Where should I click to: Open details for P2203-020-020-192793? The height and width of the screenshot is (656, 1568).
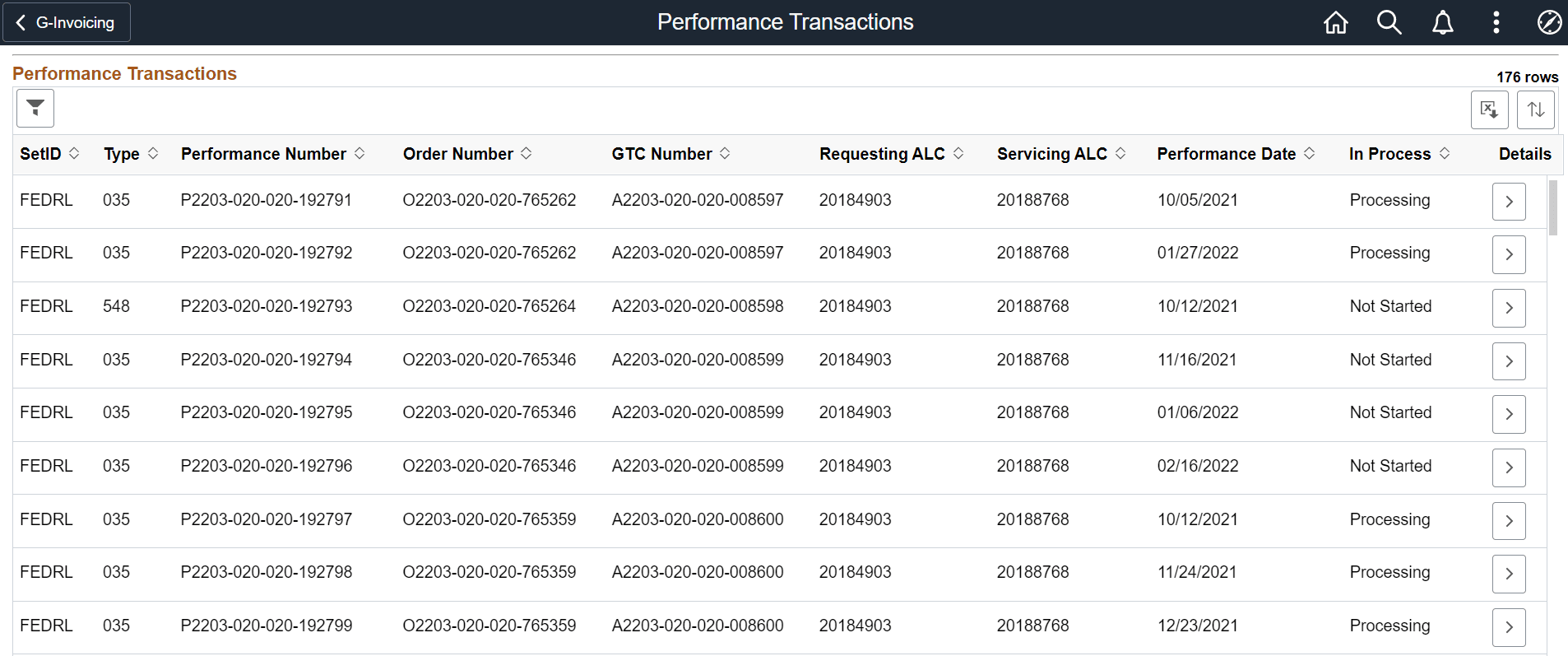(x=1509, y=308)
